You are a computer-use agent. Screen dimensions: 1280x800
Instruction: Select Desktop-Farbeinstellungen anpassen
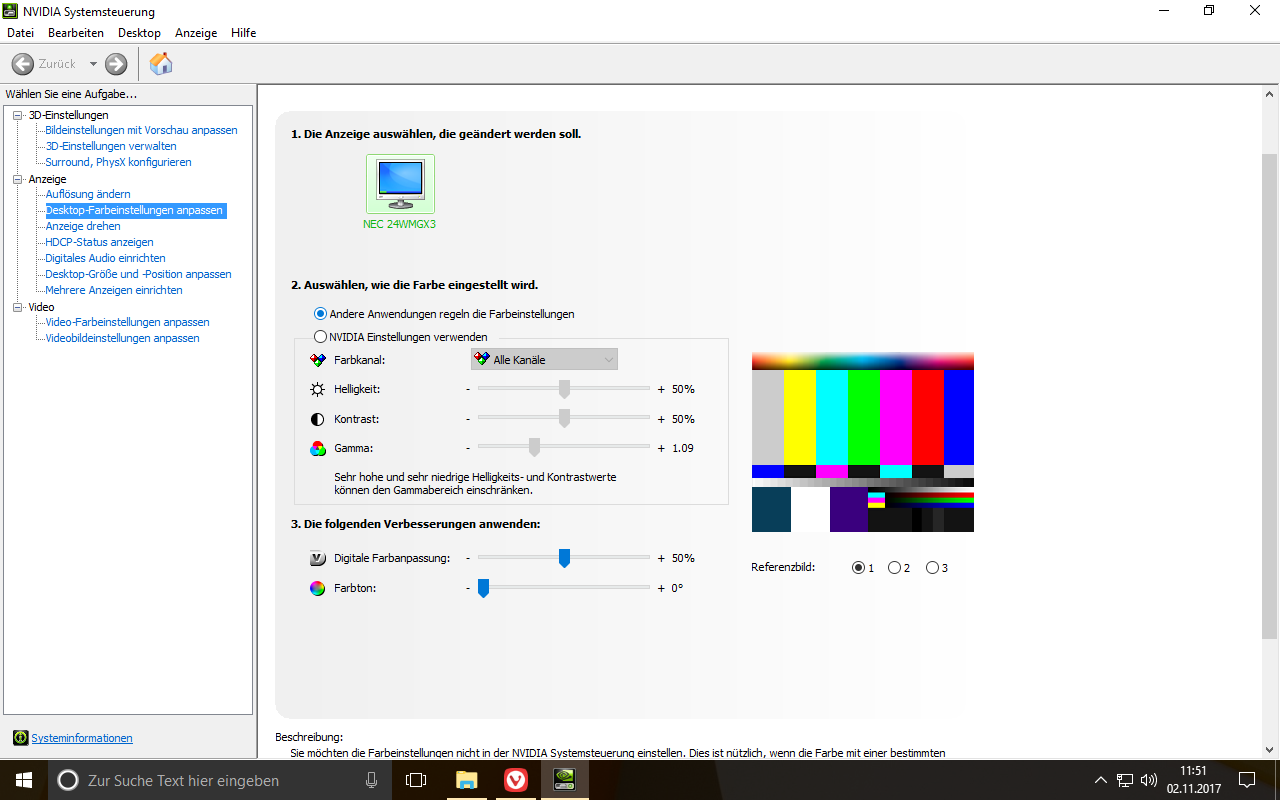pyautogui.click(x=135, y=210)
